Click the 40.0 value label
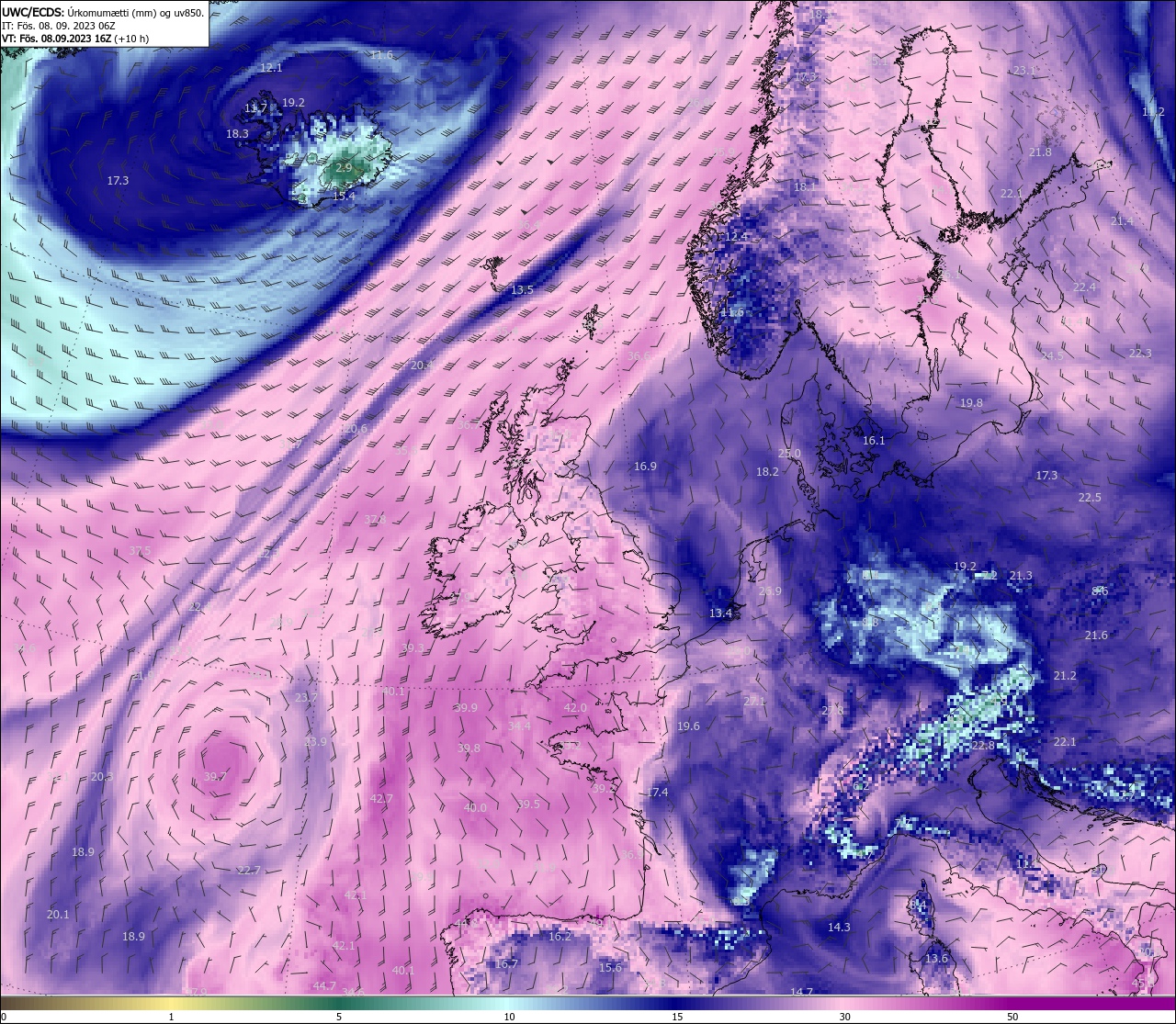The height and width of the screenshot is (1024, 1176). pyautogui.click(x=475, y=808)
